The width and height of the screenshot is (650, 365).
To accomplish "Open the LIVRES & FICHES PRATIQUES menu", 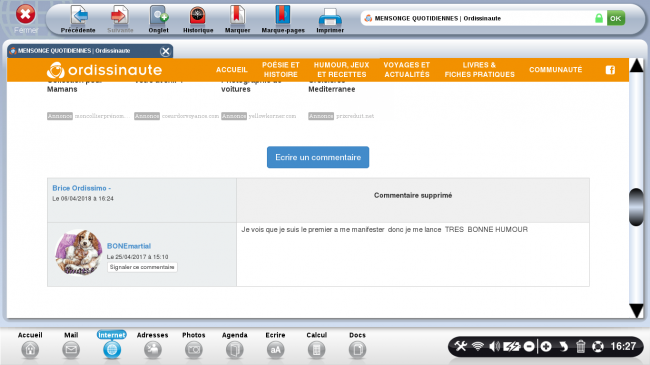I will (x=480, y=70).
